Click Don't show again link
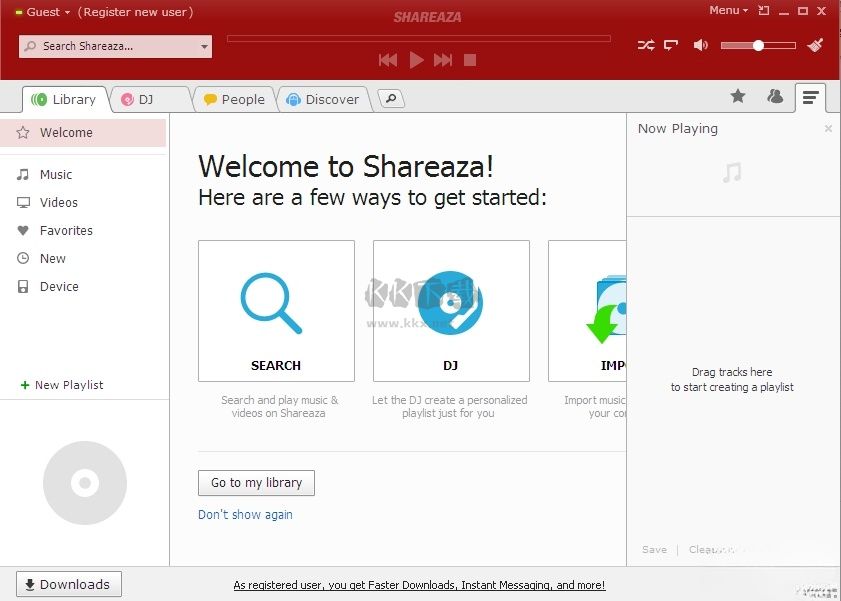Viewport: 841px width, 601px height. point(245,515)
